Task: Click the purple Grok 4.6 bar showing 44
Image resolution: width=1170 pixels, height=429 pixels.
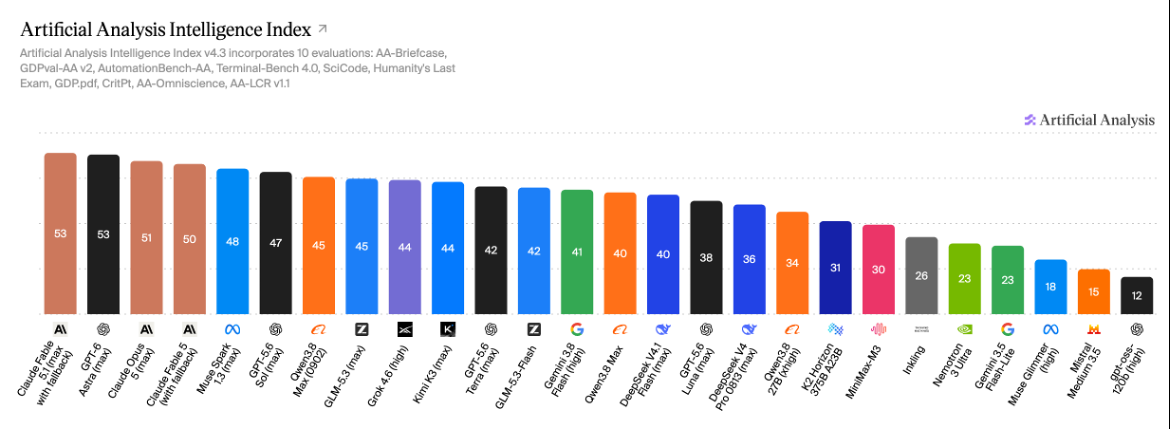Action: pos(404,247)
